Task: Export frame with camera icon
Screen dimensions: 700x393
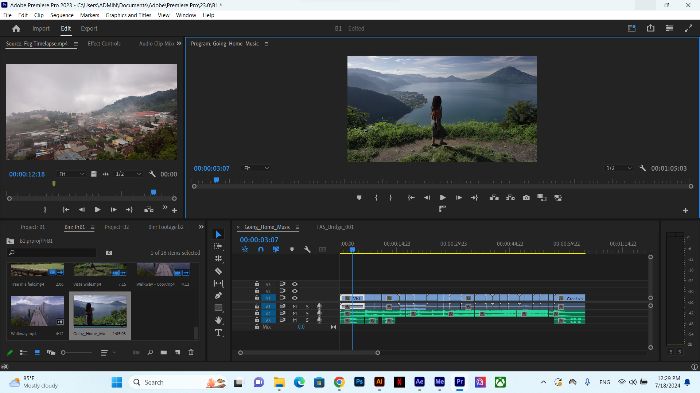Action: tap(526, 197)
